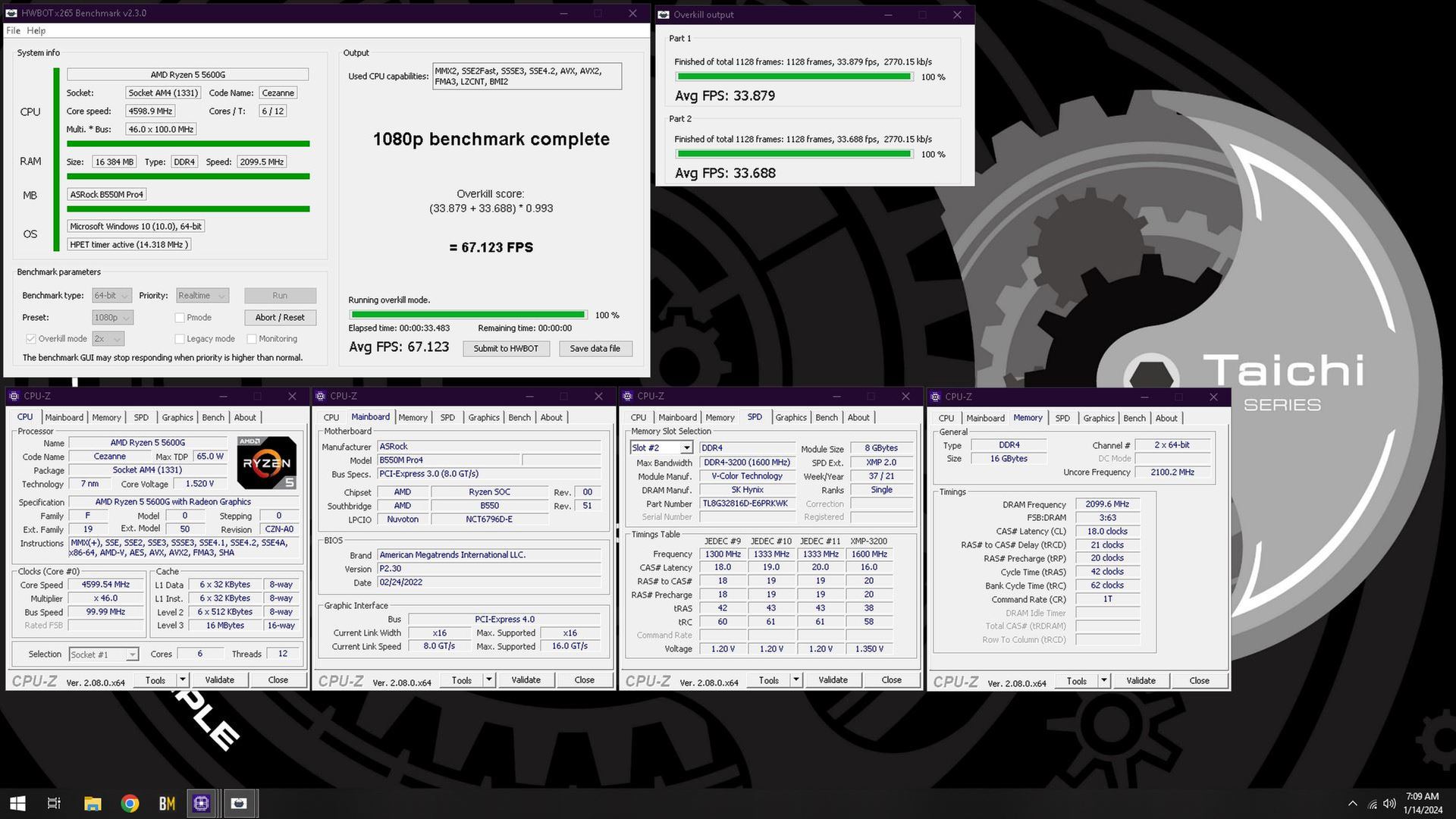
Task: Click title bar icon of the CPU-Z SPD window
Action: (x=627, y=396)
